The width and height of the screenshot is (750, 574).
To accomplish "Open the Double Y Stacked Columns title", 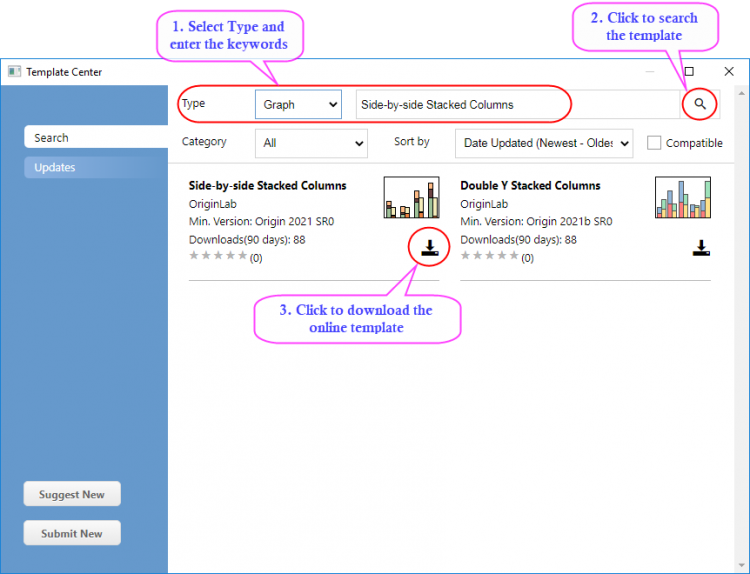I will [530, 186].
